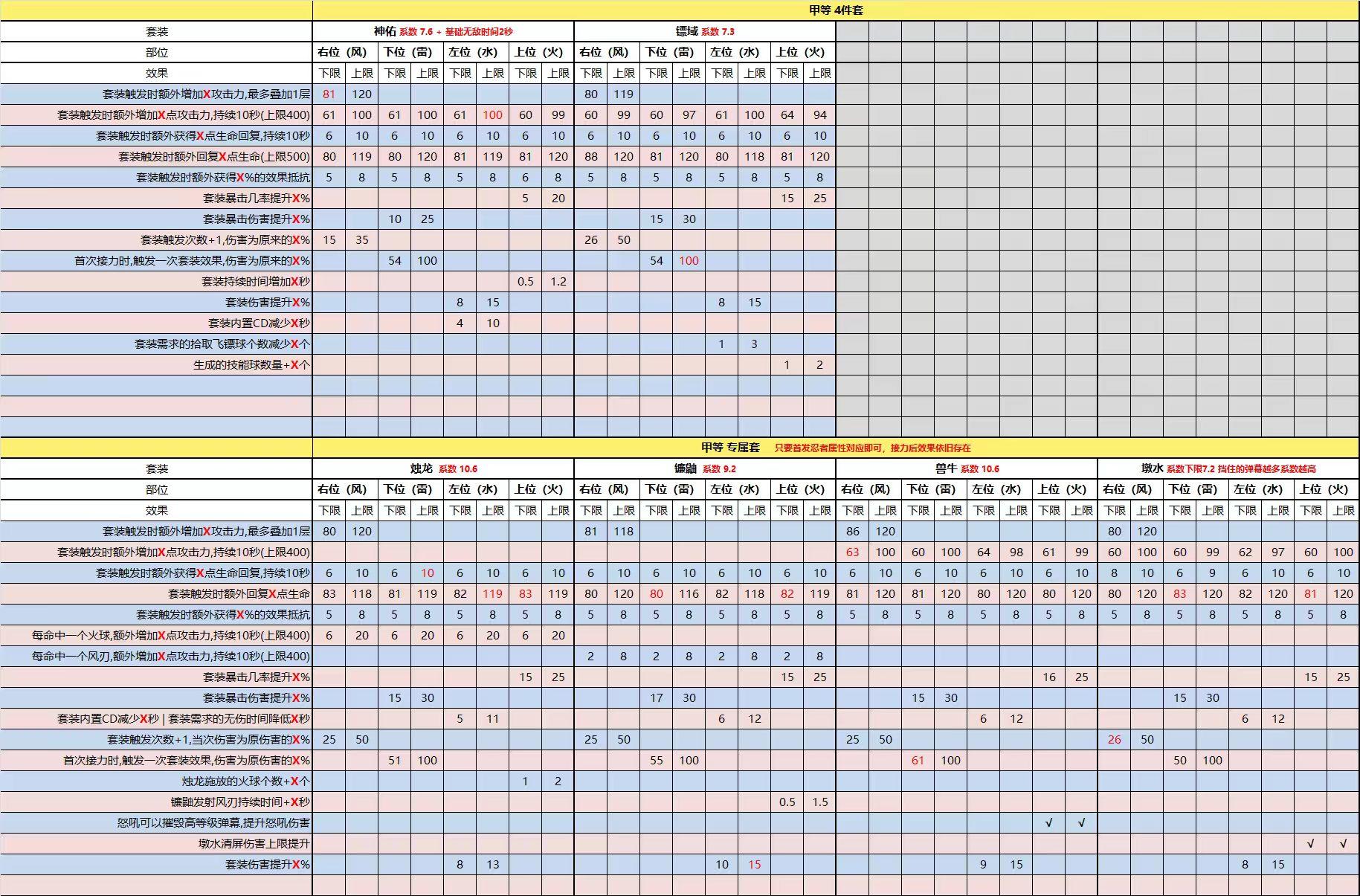Click the 甲等 4件套 title header
1360x896 pixels.
point(836,10)
